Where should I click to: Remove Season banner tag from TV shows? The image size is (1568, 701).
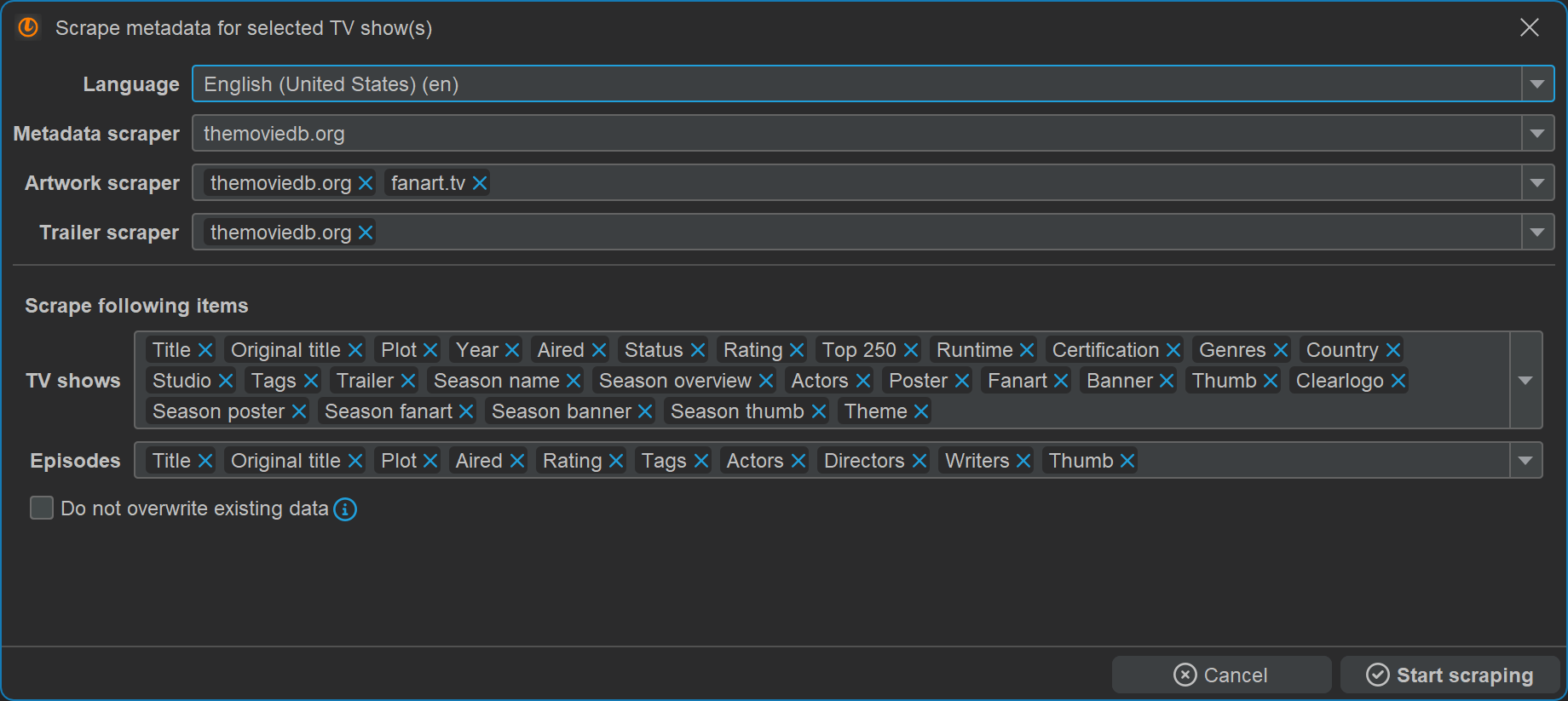pyautogui.click(x=645, y=411)
